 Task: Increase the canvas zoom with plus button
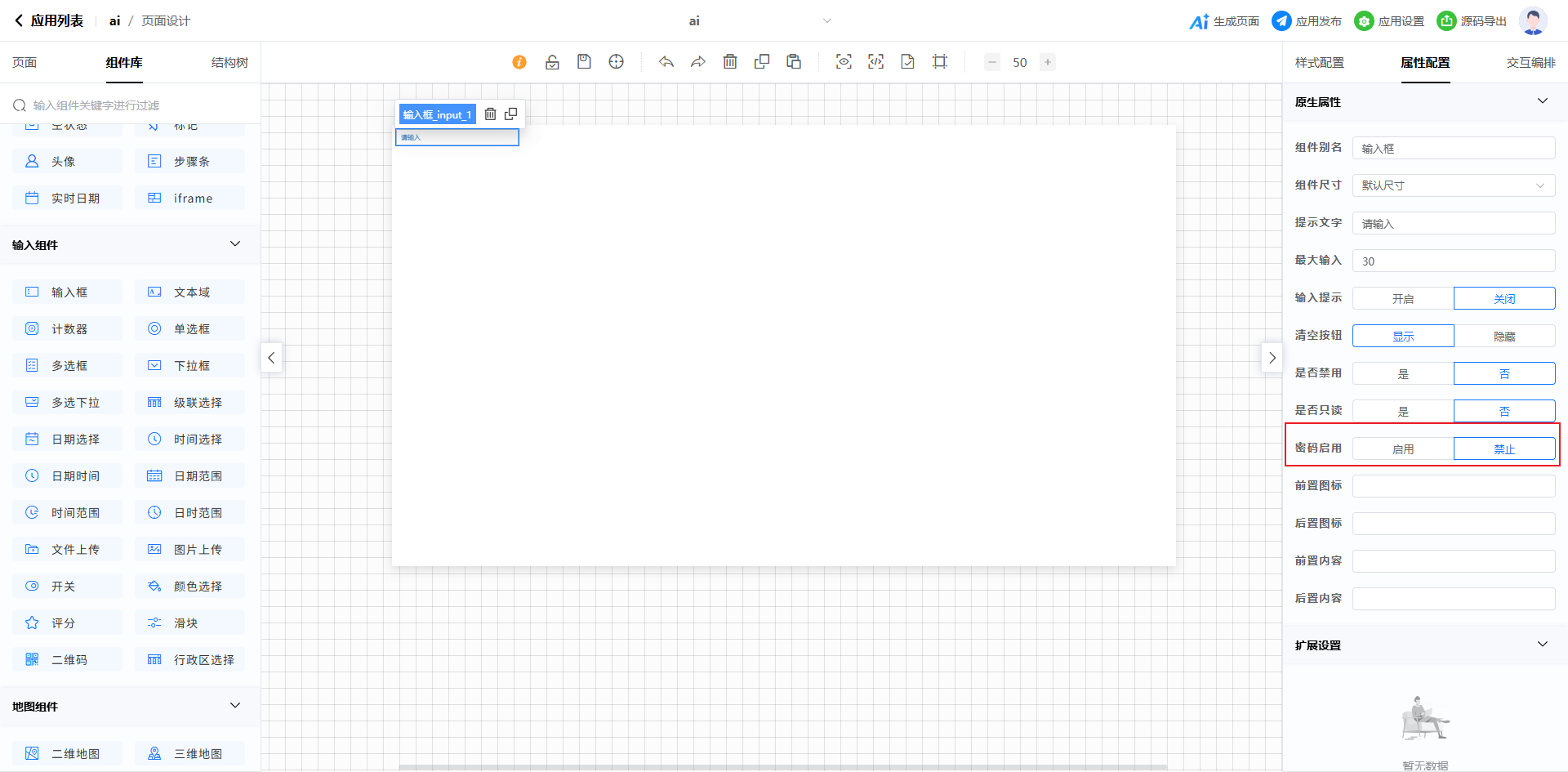1047,62
